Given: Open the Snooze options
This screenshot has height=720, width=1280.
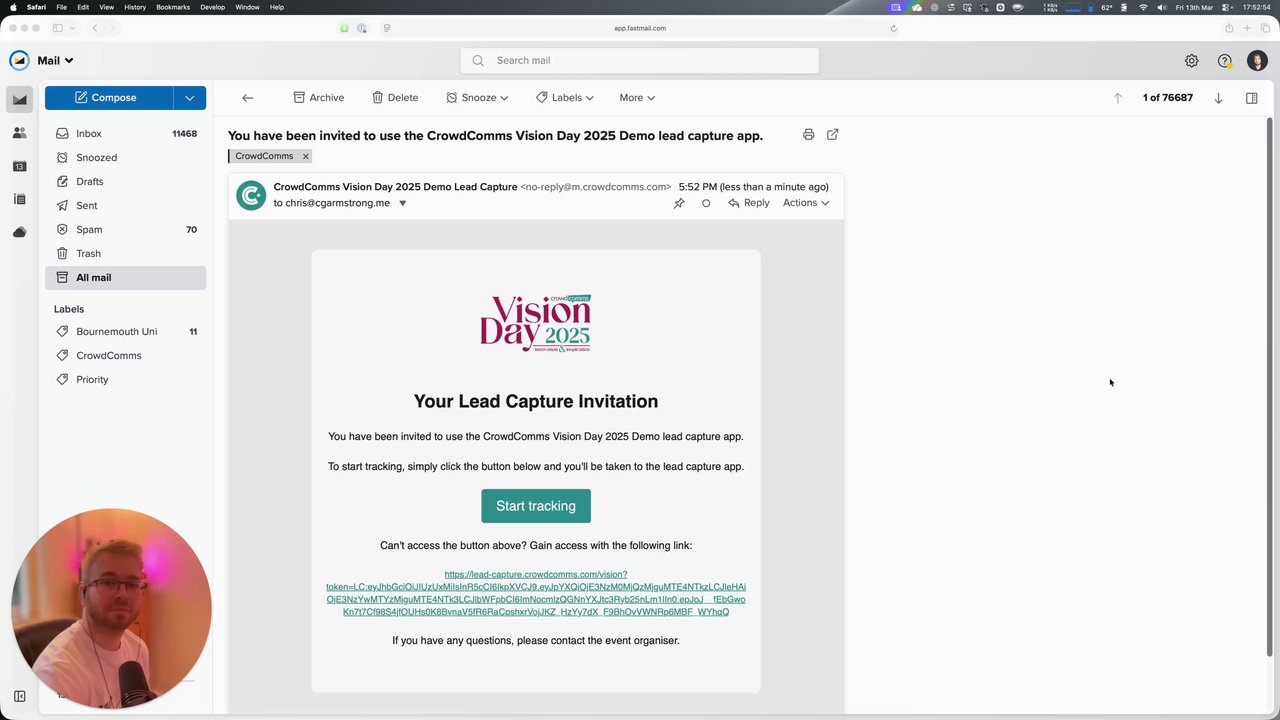Looking at the screenshot, I should (477, 98).
